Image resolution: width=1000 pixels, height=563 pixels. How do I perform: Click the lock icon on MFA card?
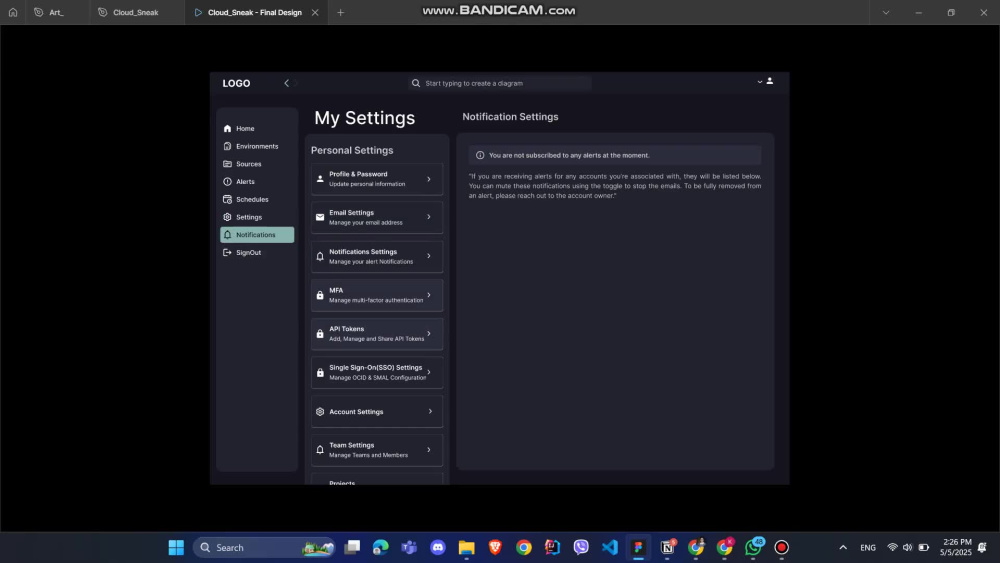point(320,295)
